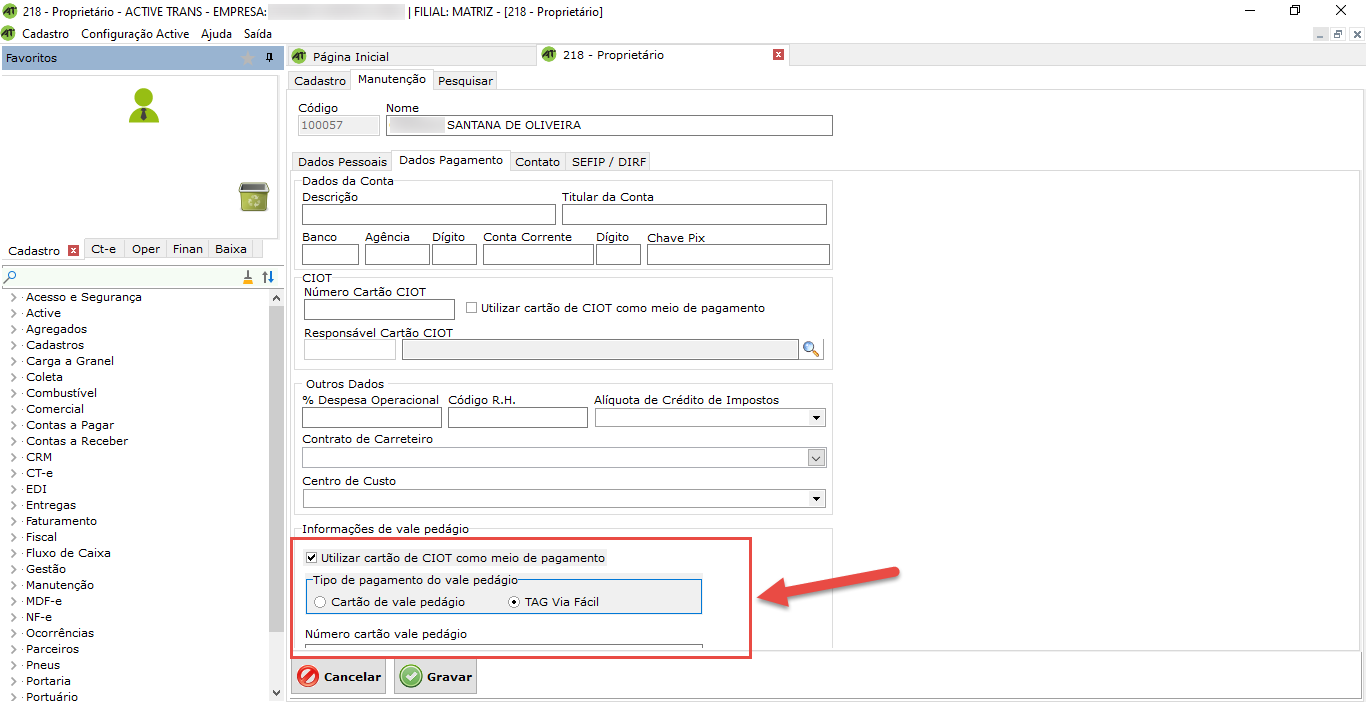Expand the Pneus tree node
Screen dimensions: 1366x702
[x=13, y=665]
